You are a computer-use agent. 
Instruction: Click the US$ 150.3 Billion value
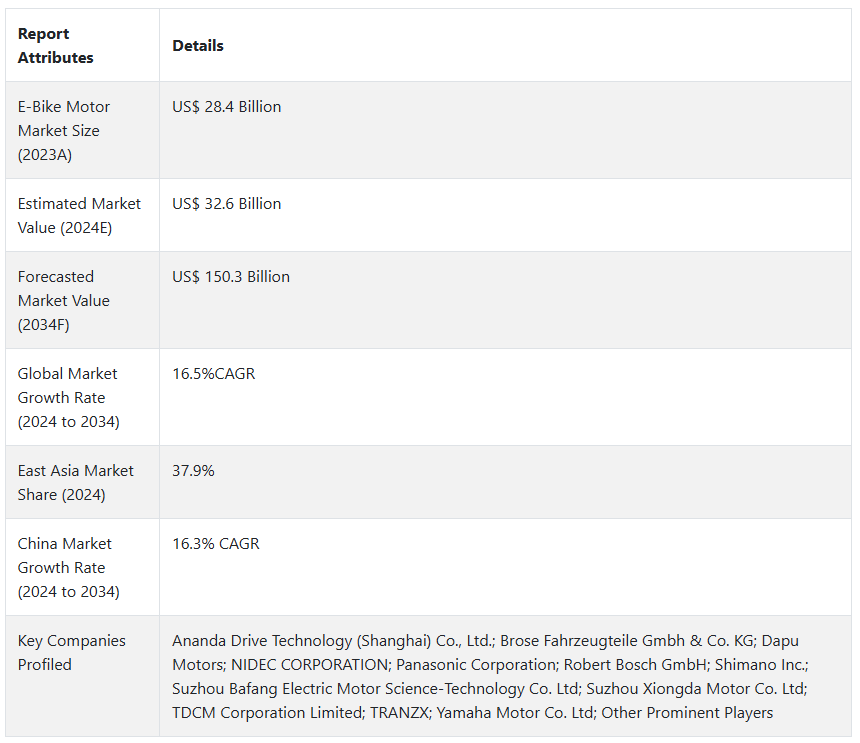tap(231, 277)
